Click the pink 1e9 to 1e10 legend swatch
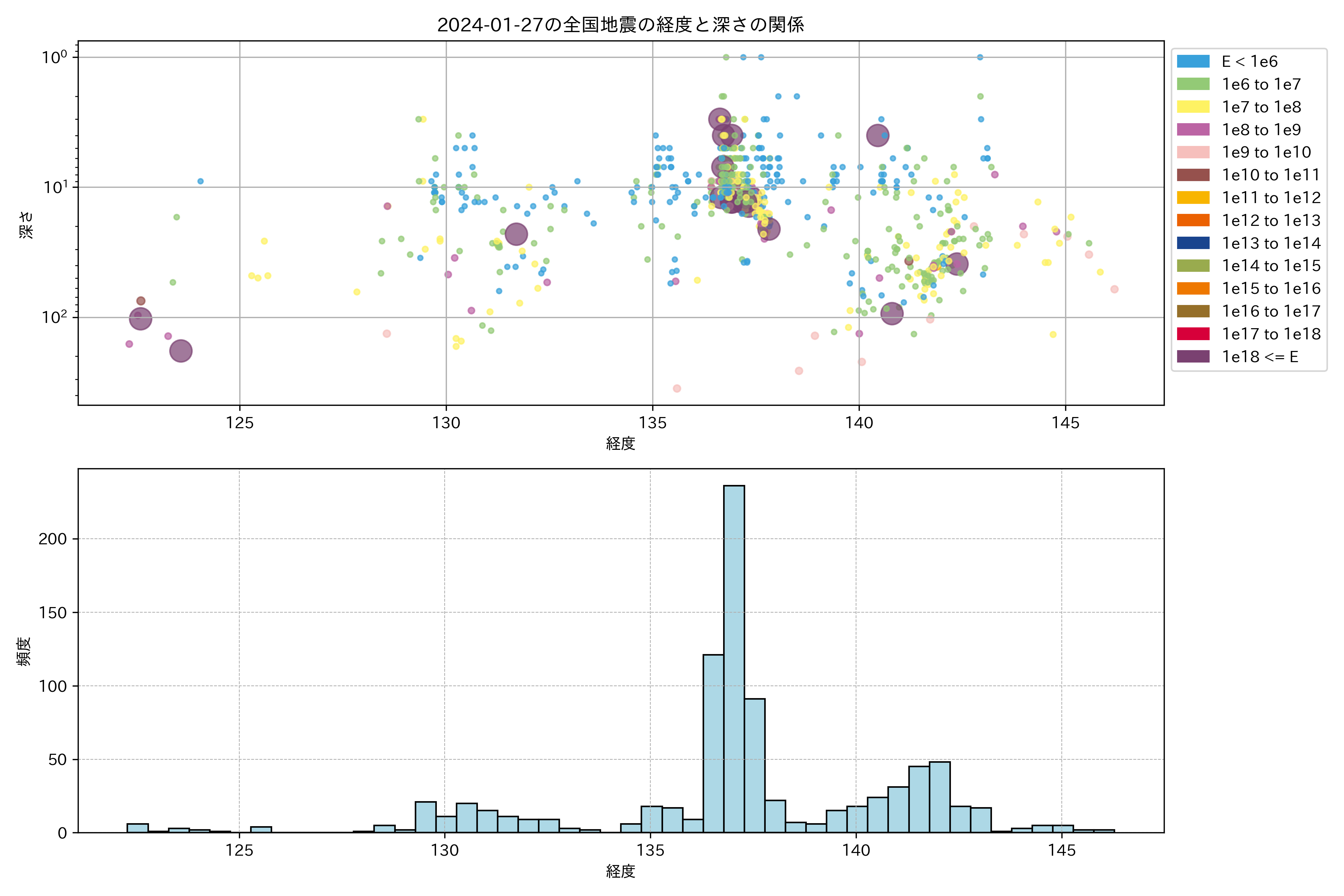The image size is (1344, 896). (x=1193, y=152)
